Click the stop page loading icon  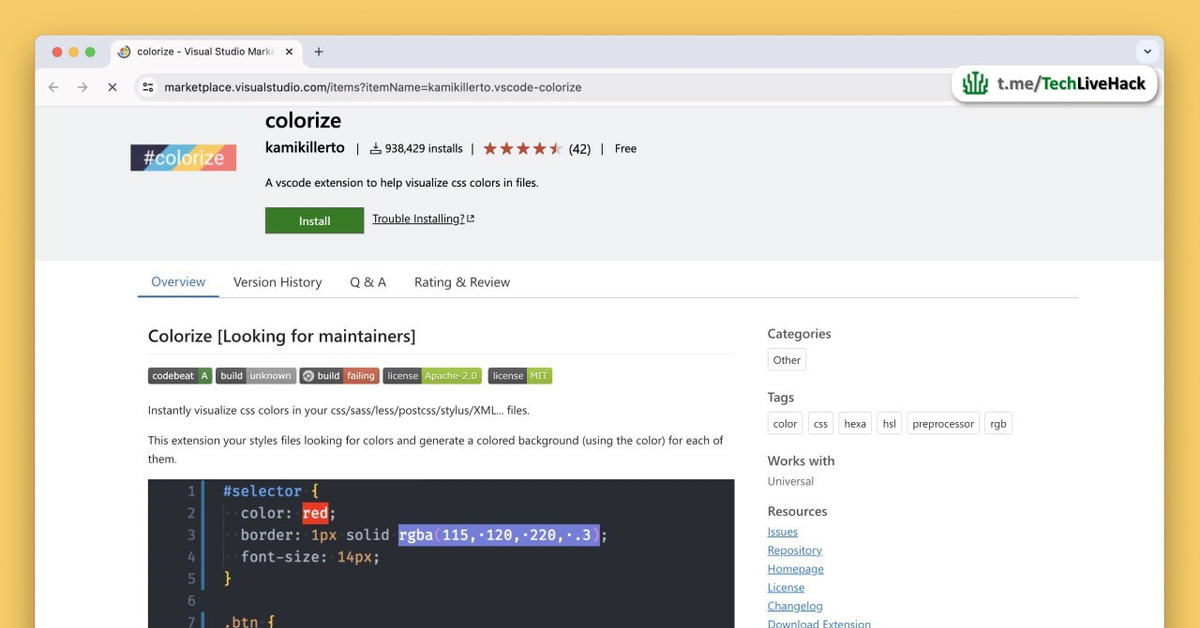tap(112, 87)
